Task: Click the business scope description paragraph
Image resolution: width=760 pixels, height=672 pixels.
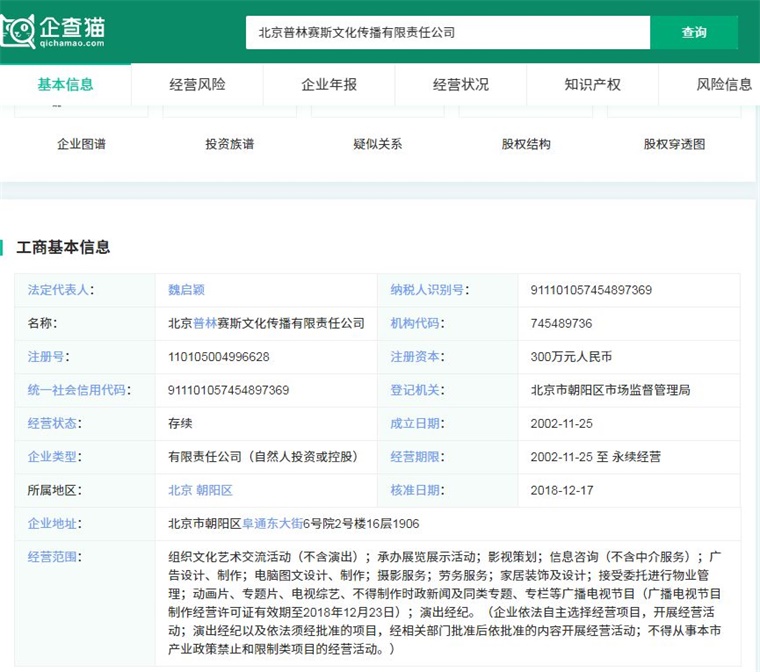Action: point(444,603)
